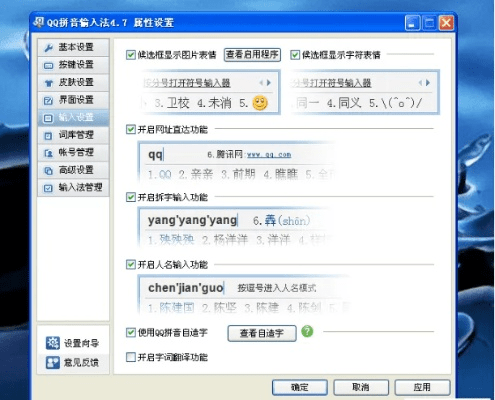Click the user icon beside 帐号管理

tap(49, 153)
